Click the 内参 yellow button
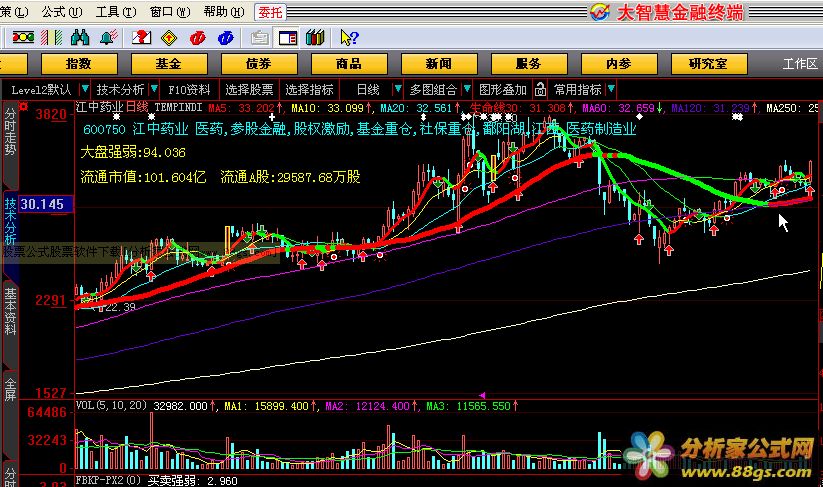 619,64
